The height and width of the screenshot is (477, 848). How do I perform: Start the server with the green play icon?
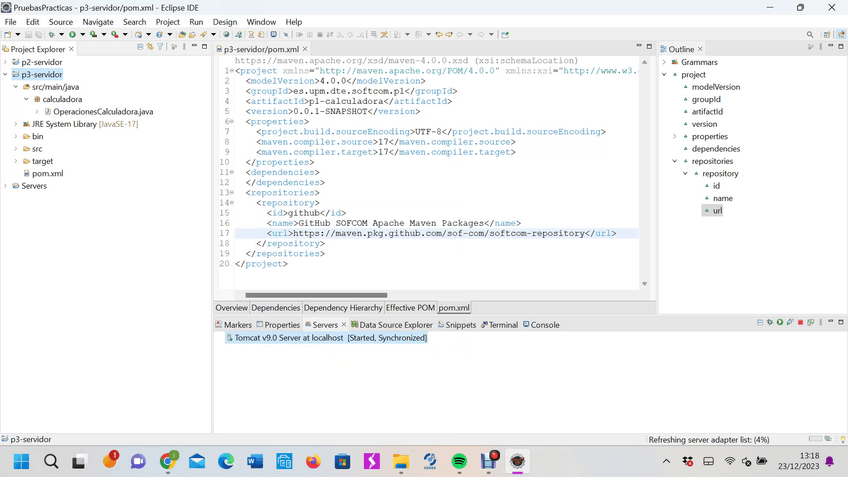point(780,323)
